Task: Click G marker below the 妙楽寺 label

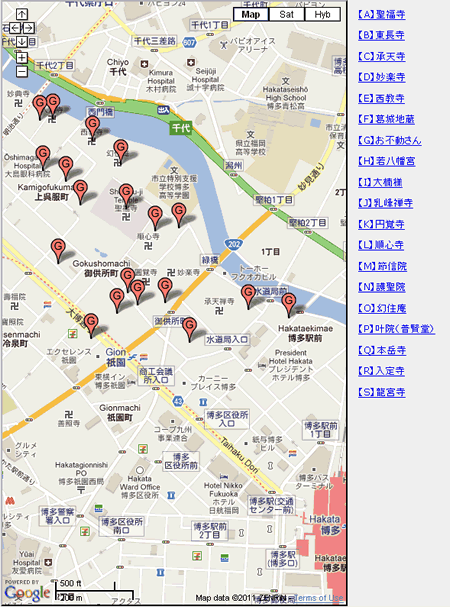Action: pos(165,288)
